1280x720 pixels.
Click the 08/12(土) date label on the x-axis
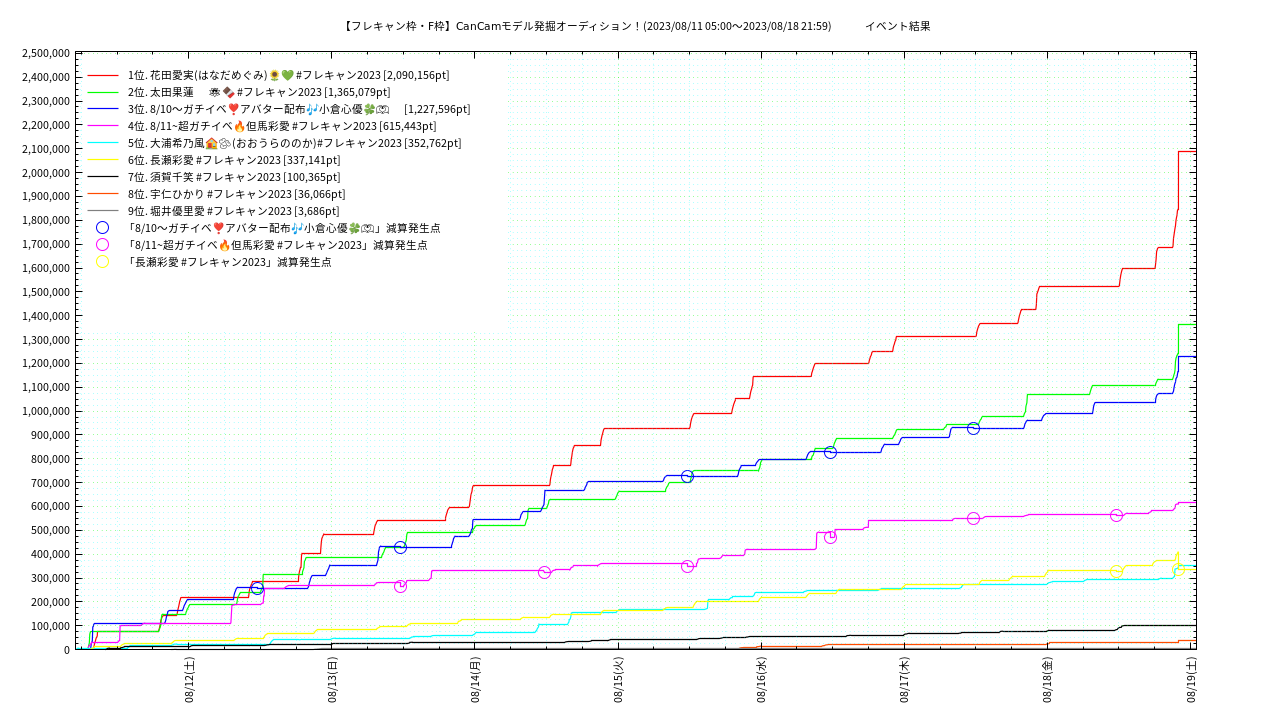189,680
